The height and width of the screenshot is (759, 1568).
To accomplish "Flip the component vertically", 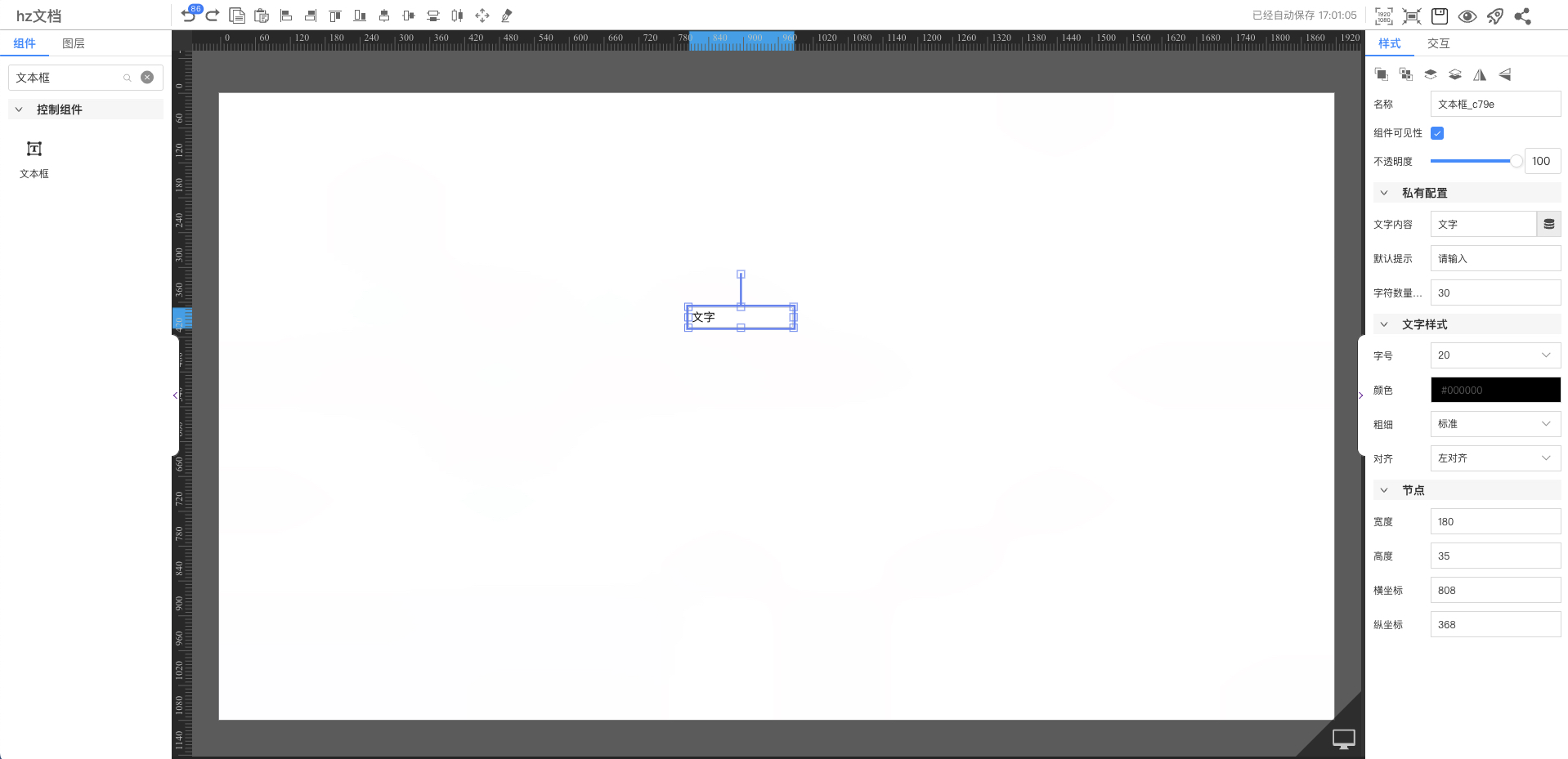I will tap(1504, 74).
